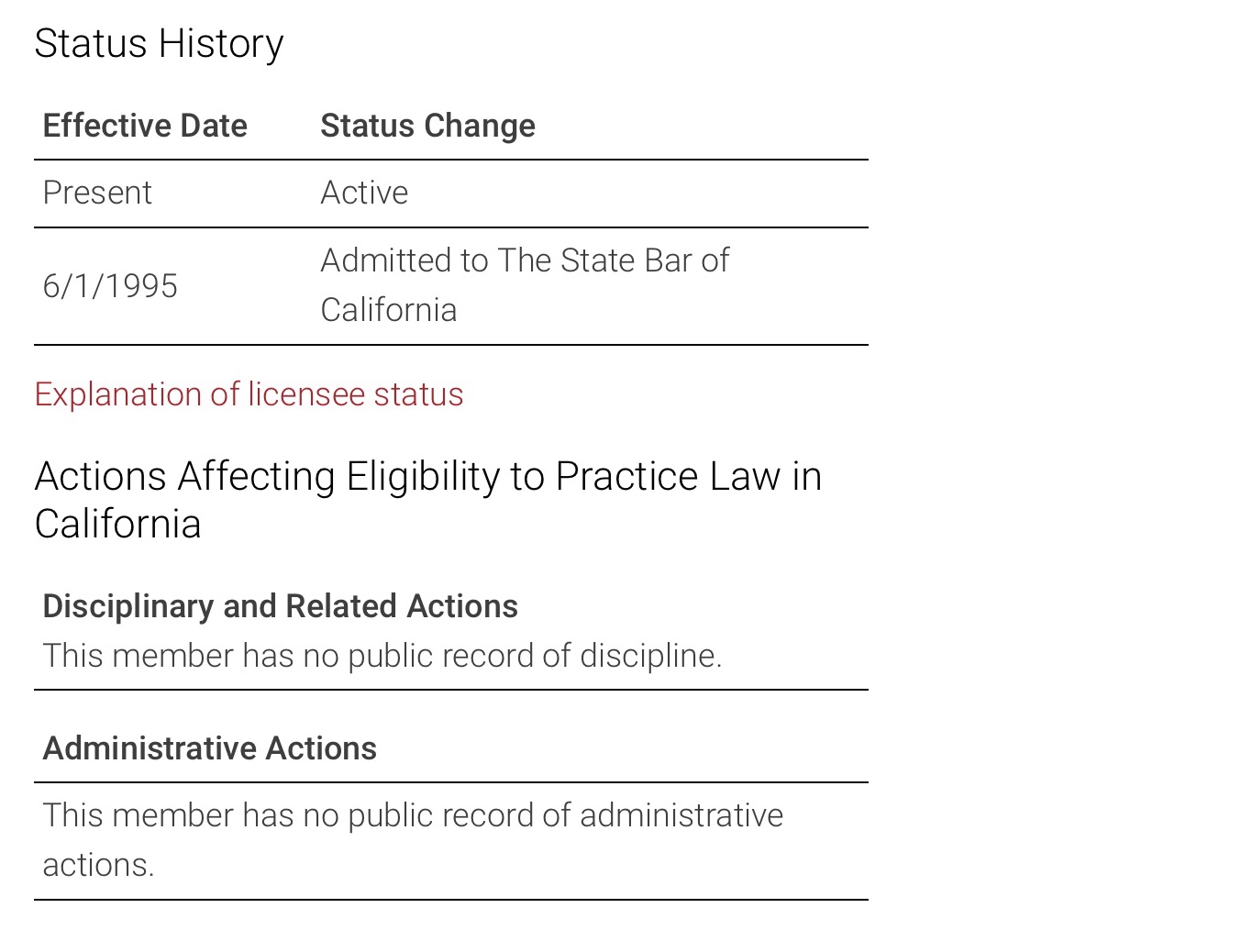The width and height of the screenshot is (1252, 952).
Task: Click the no public record of administrative text
Action: click(413, 815)
